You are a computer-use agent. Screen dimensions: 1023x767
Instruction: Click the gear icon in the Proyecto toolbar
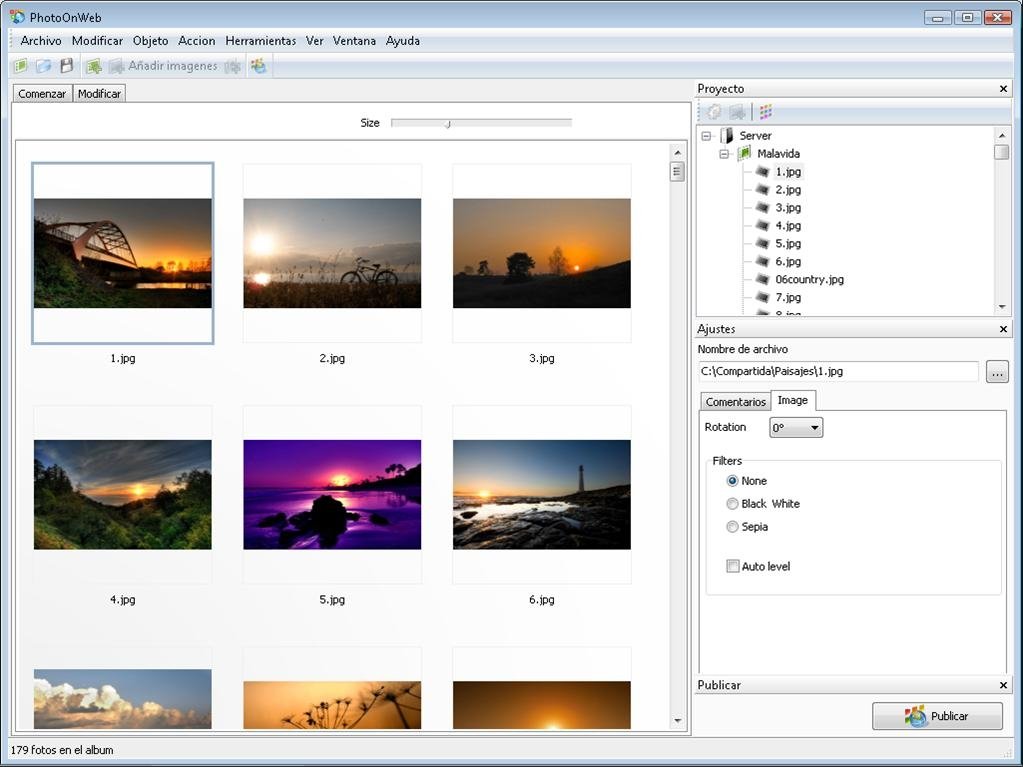point(714,112)
